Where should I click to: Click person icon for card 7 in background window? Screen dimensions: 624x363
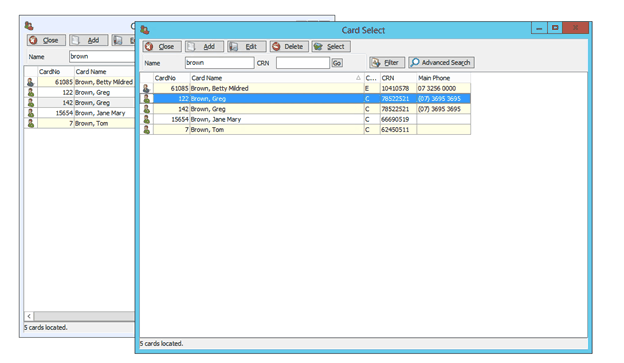click(31, 123)
